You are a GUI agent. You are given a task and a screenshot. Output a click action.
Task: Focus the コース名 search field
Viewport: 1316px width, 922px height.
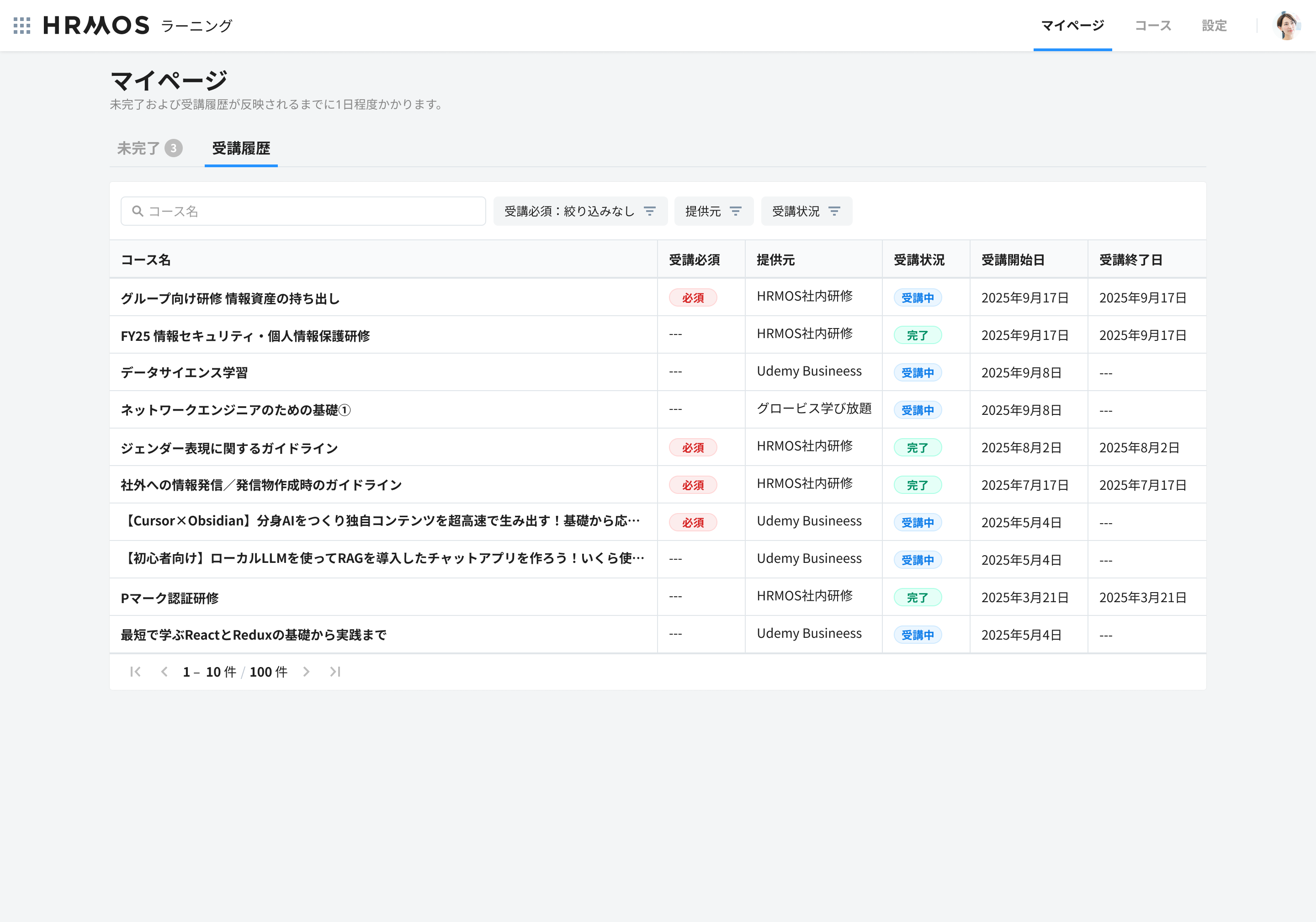coord(303,211)
